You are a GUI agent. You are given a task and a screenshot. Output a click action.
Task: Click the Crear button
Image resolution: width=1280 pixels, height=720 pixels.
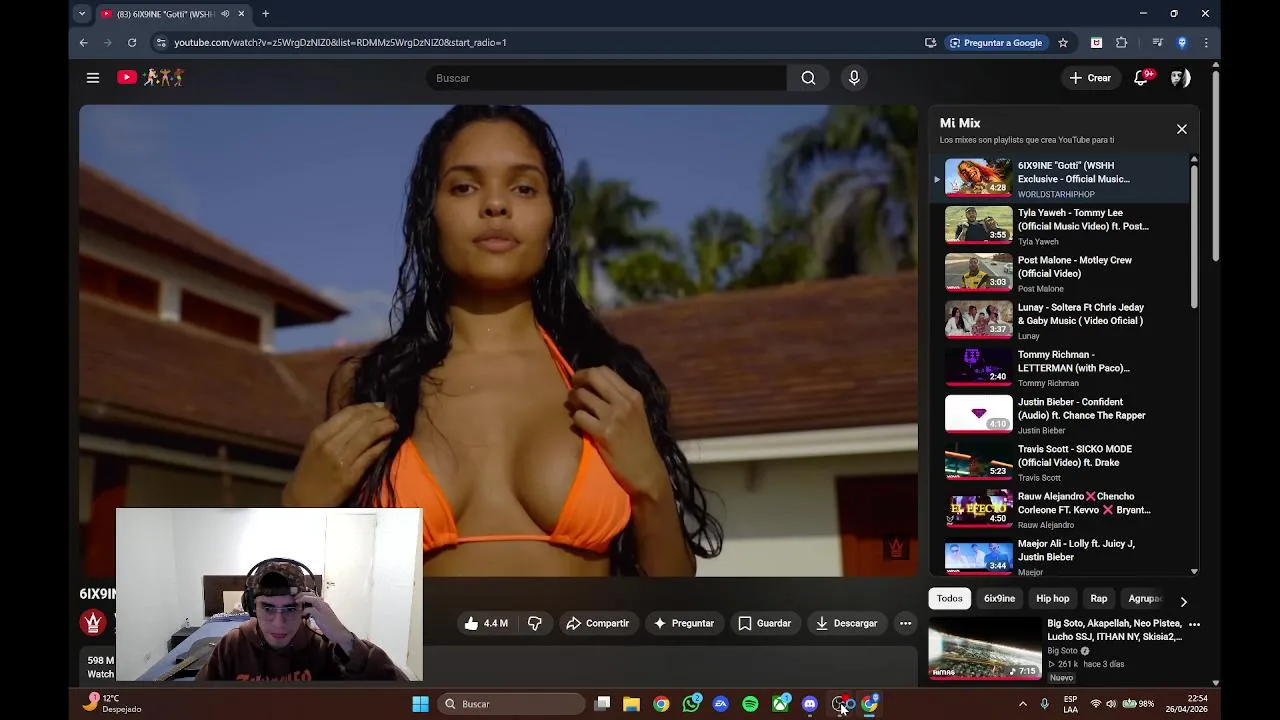click(x=1090, y=78)
